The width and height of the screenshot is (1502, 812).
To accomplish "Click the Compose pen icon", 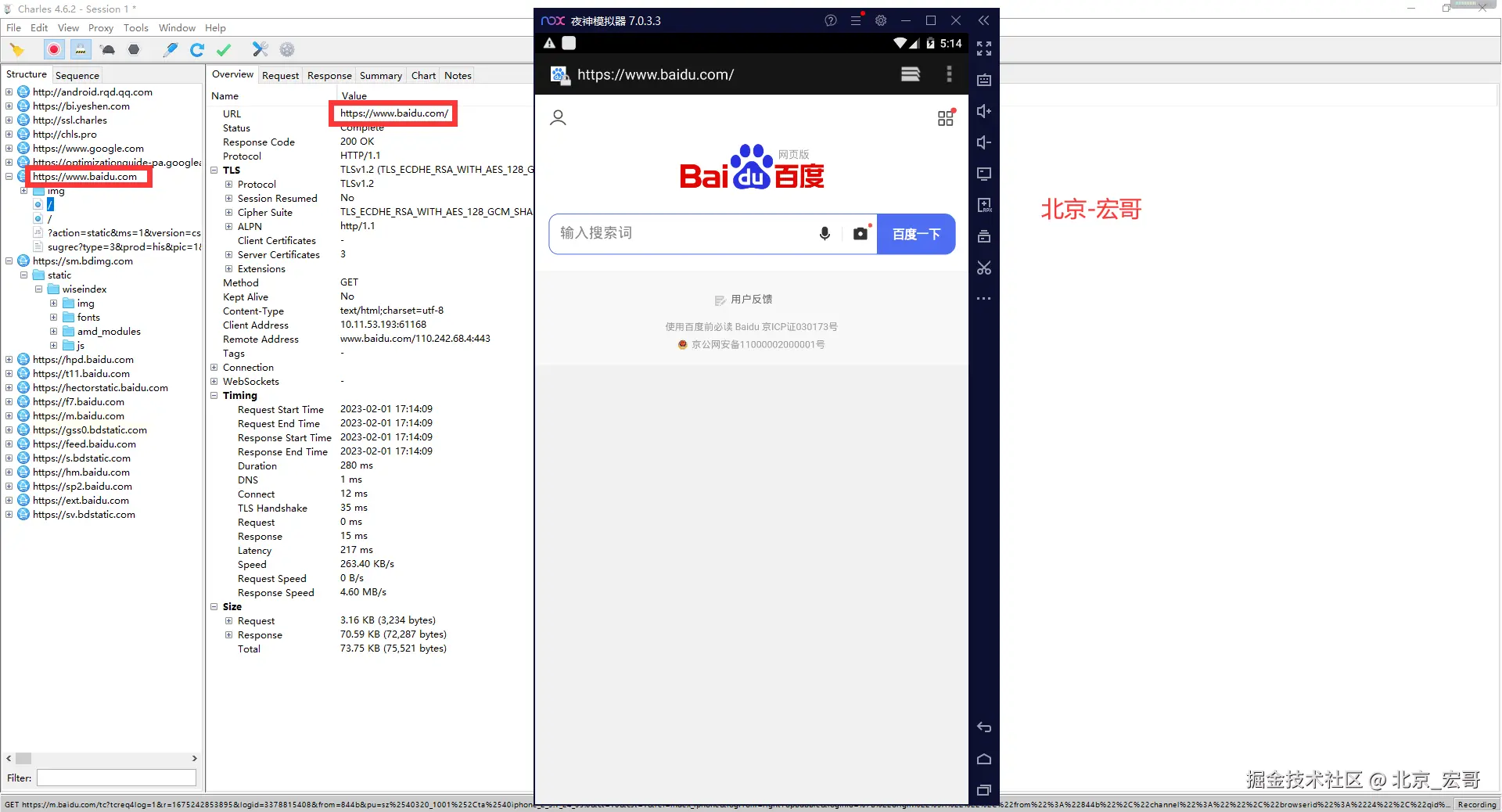I will (170, 50).
